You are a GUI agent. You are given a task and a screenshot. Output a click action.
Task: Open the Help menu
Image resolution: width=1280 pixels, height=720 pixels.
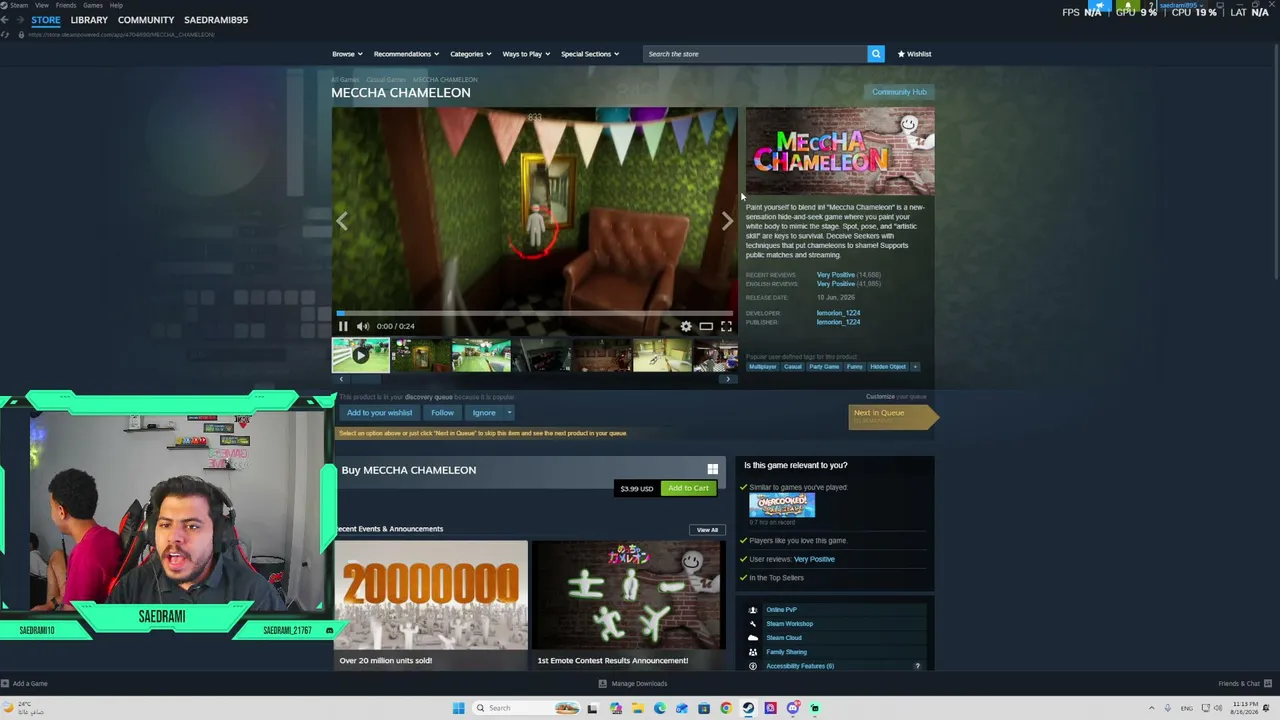116,5
